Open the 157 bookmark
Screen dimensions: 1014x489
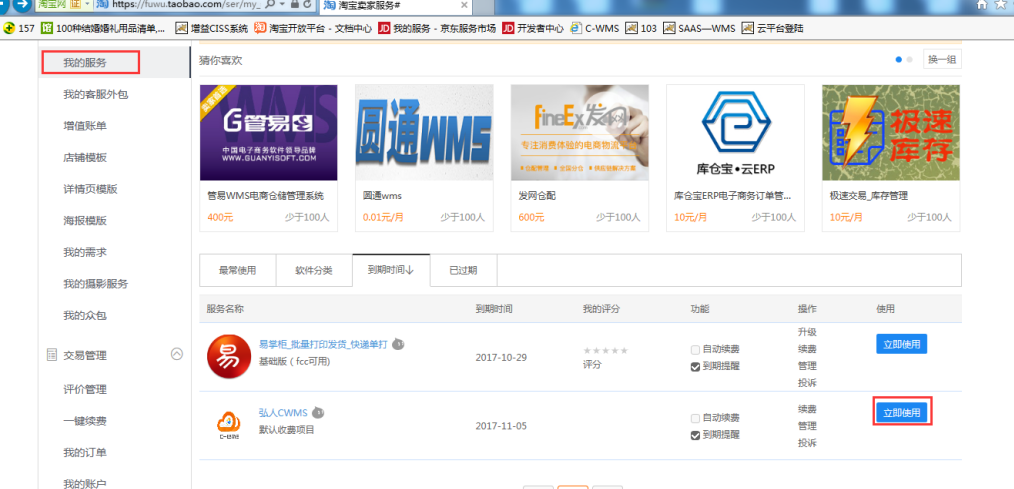[x=19, y=28]
